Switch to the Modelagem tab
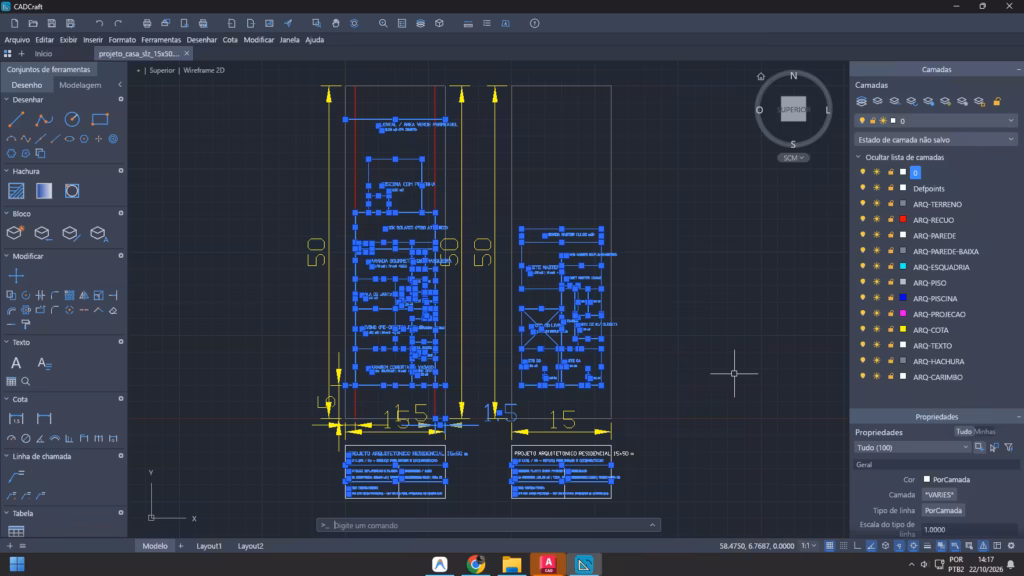Viewport: 1024px width, 576px height. (80, 85)
